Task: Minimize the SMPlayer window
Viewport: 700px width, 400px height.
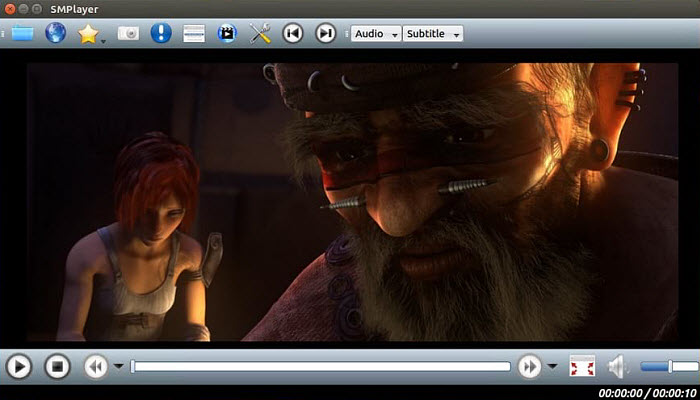Action: [24, 8]
